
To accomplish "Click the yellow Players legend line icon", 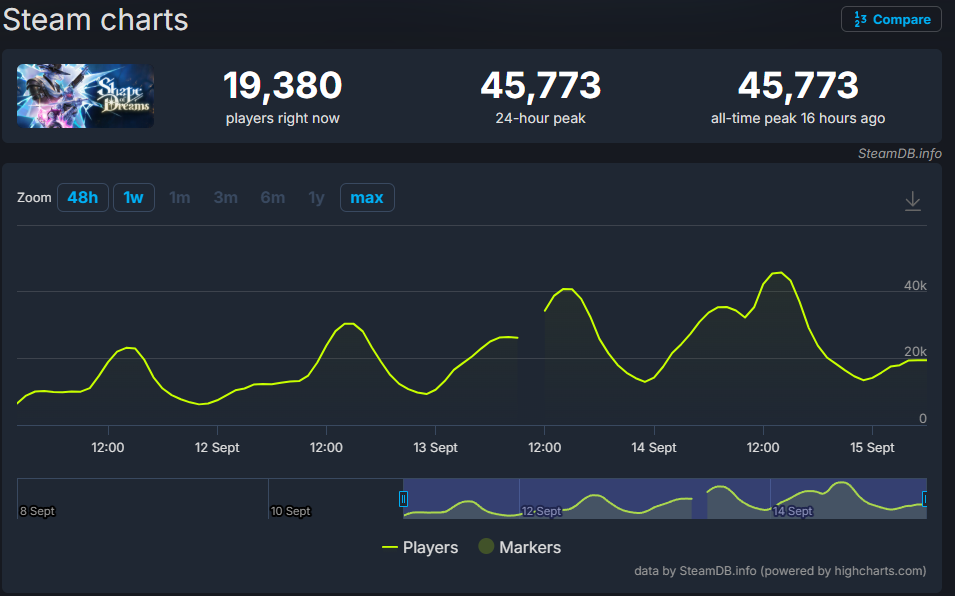I will (x=391, y=547).
